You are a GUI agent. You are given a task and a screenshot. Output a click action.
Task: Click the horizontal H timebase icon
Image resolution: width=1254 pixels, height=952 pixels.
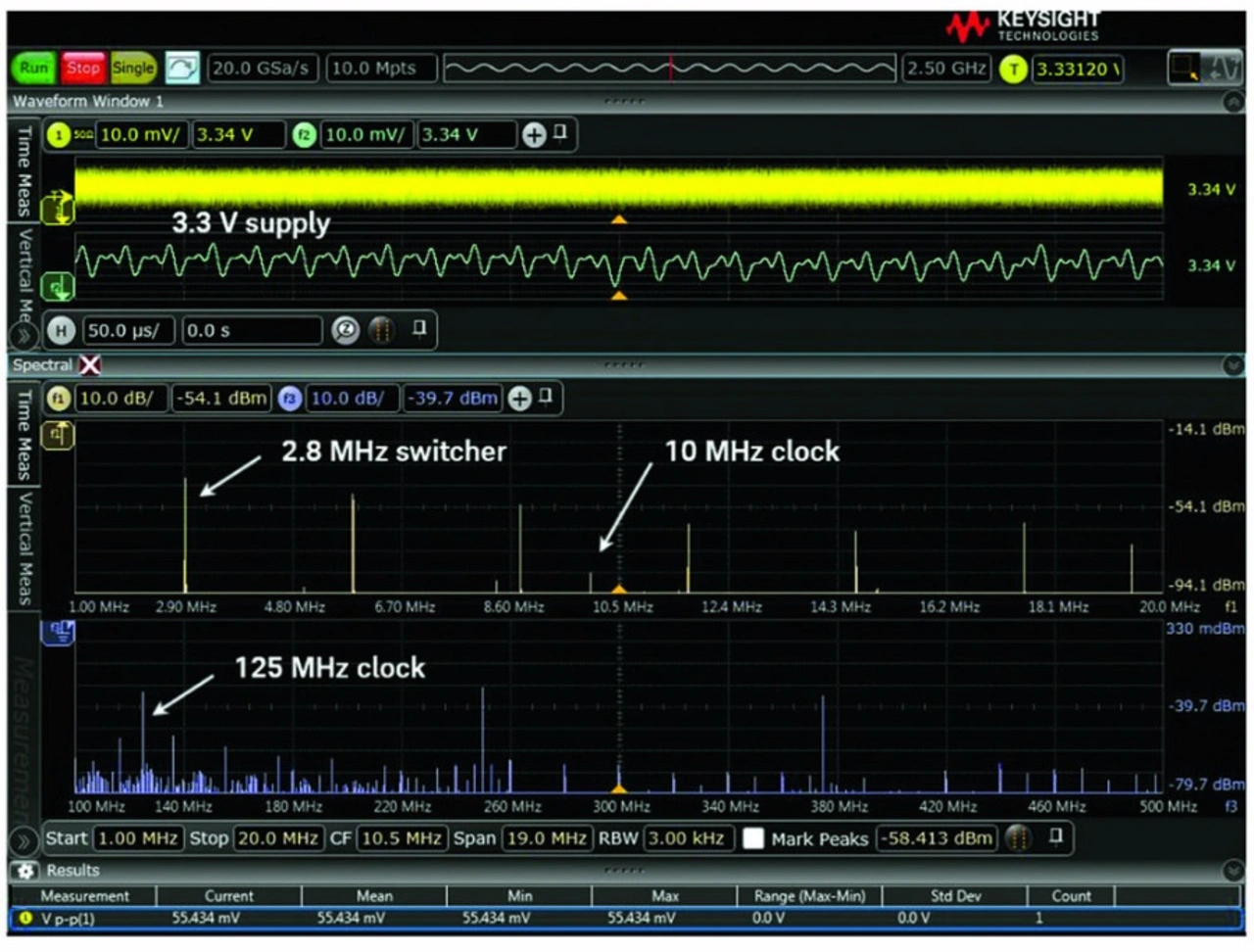[61, 331]
